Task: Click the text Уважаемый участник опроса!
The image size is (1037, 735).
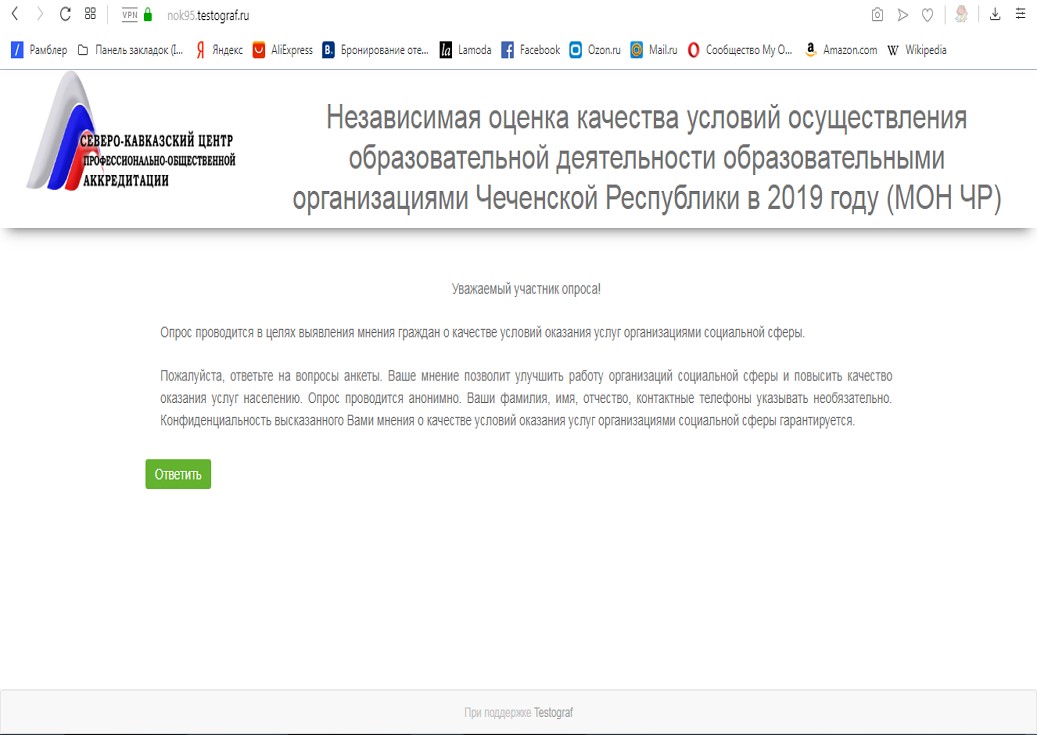Action: click(x=526, y=289)
